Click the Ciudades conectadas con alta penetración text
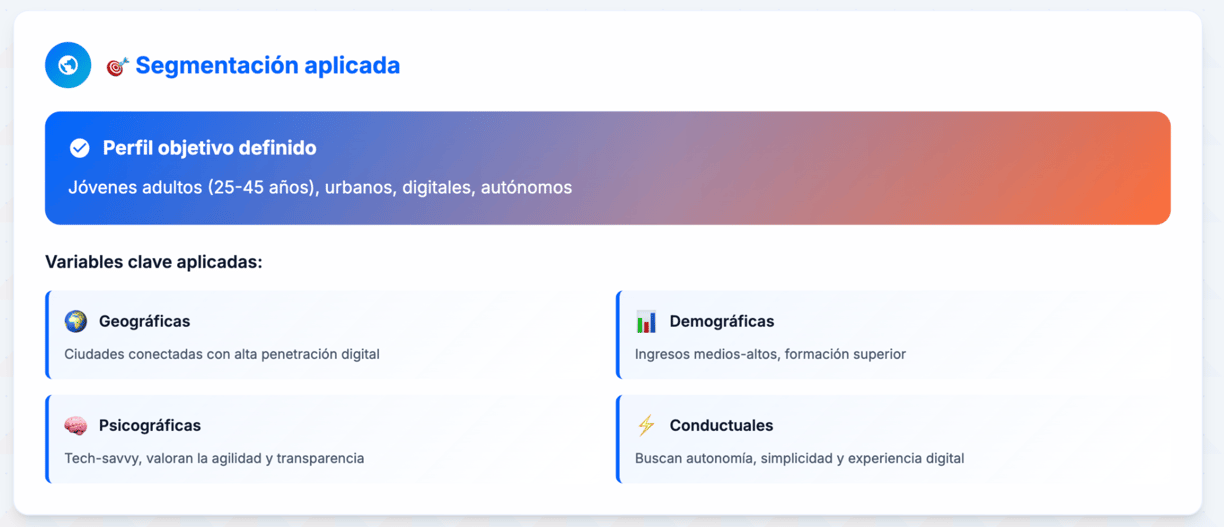The height and width of the screenshot is (527, 1224). coord(222,354)
